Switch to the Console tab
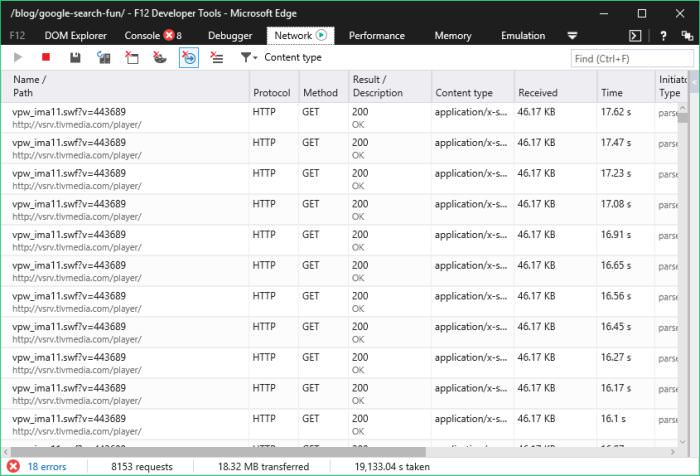700x476 pixels. (x=153, y=35)
